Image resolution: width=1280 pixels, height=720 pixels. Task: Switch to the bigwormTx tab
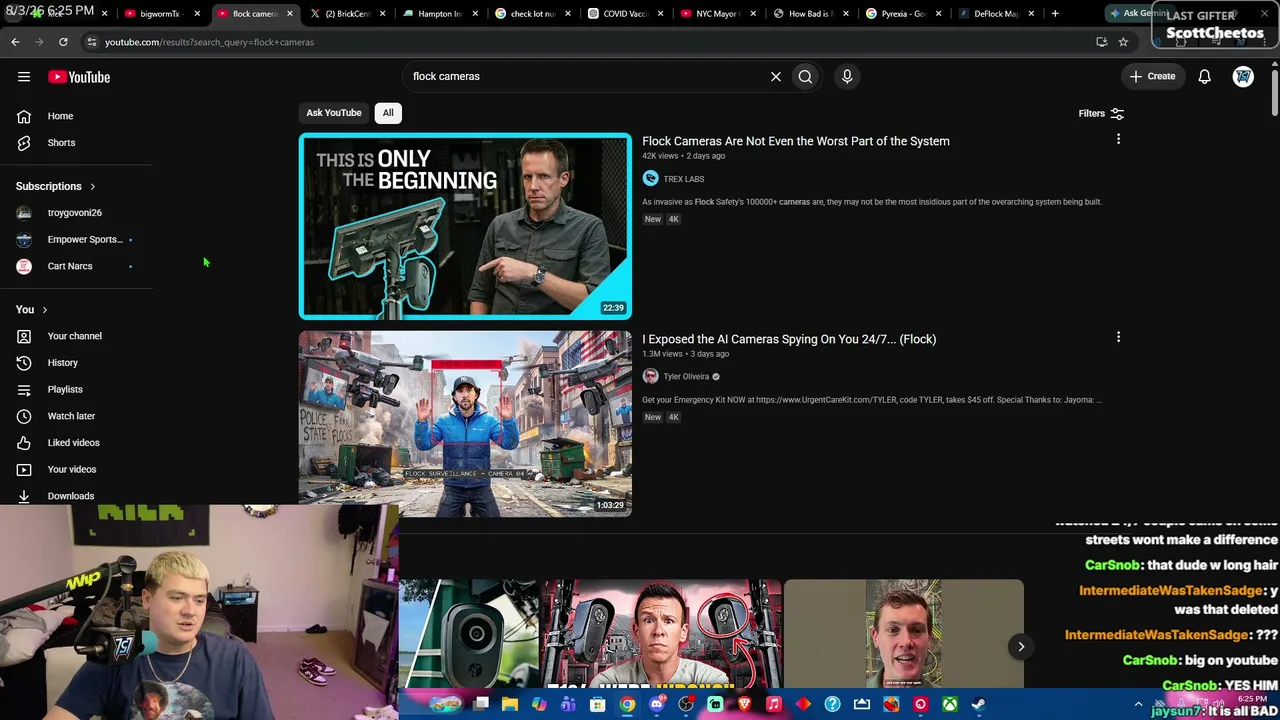pyautogui.click(x=162, y=14)
